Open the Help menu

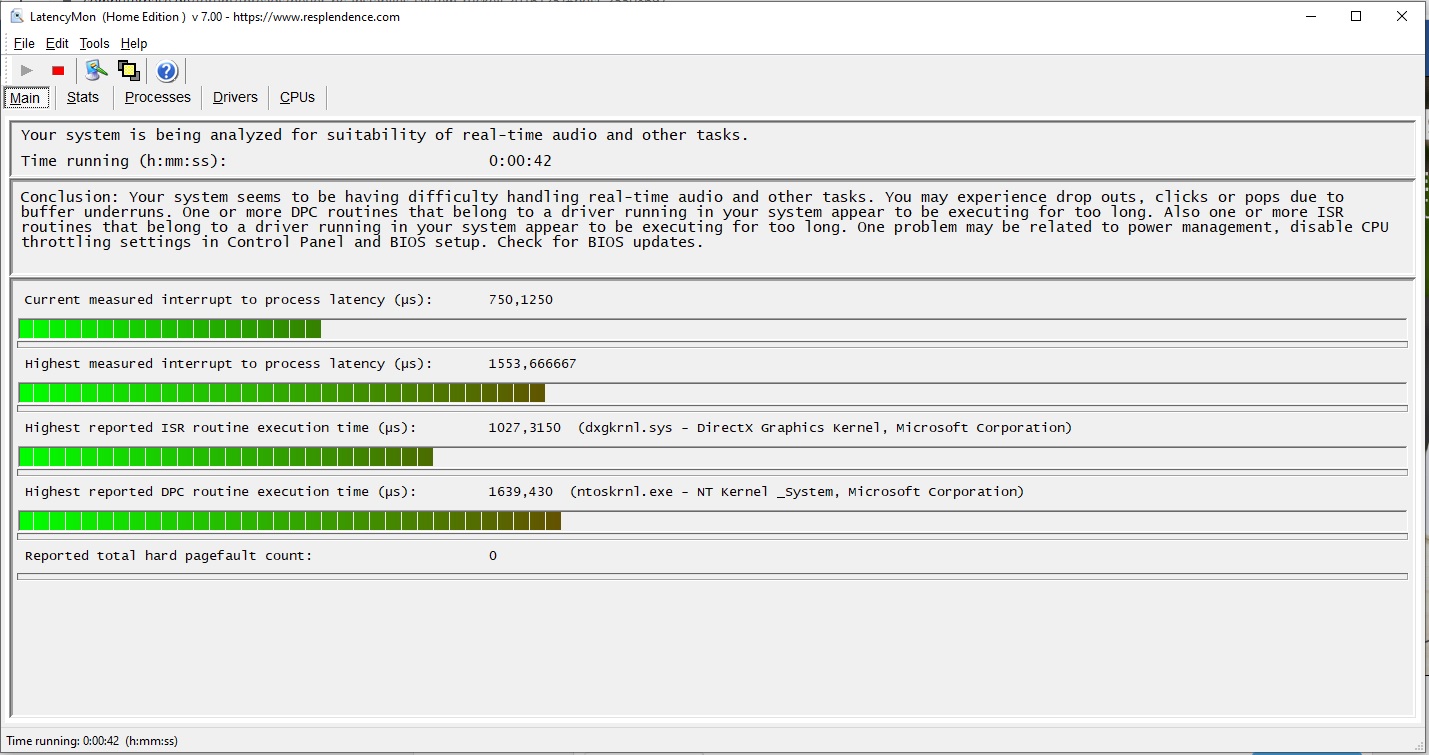(x=134, y=43)
